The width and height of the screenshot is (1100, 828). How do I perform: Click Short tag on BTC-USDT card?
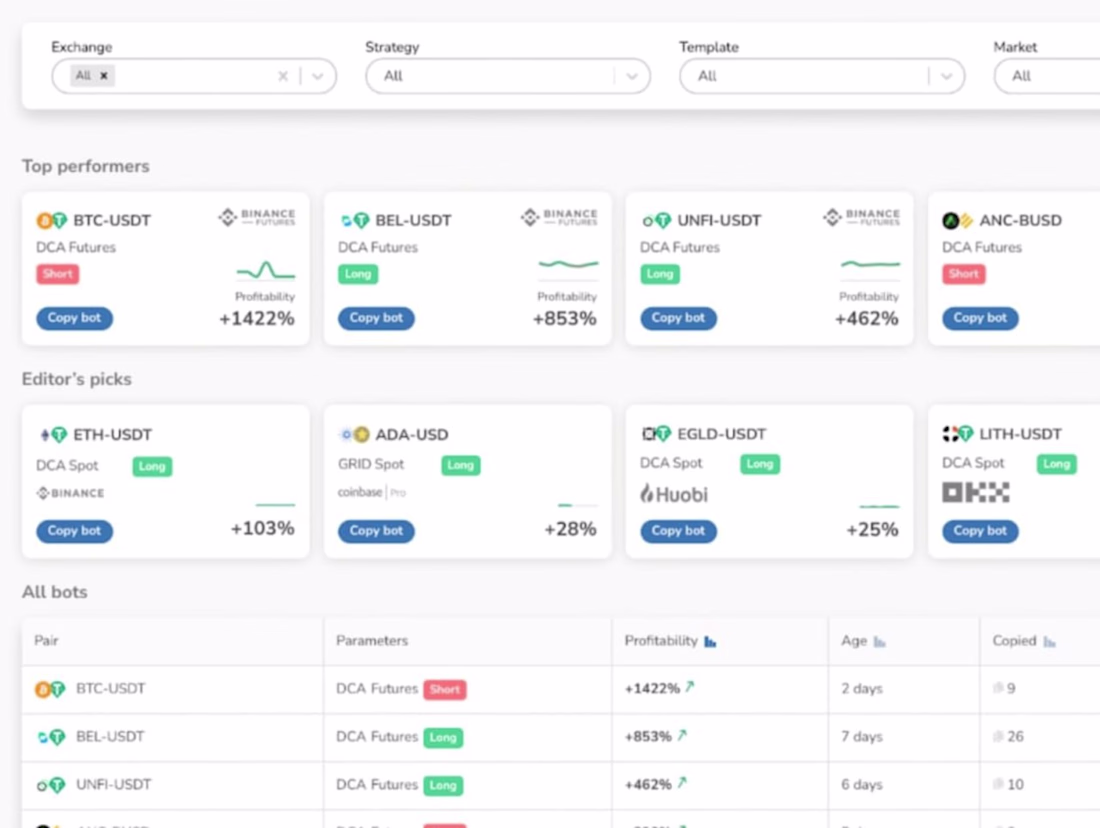58,274
